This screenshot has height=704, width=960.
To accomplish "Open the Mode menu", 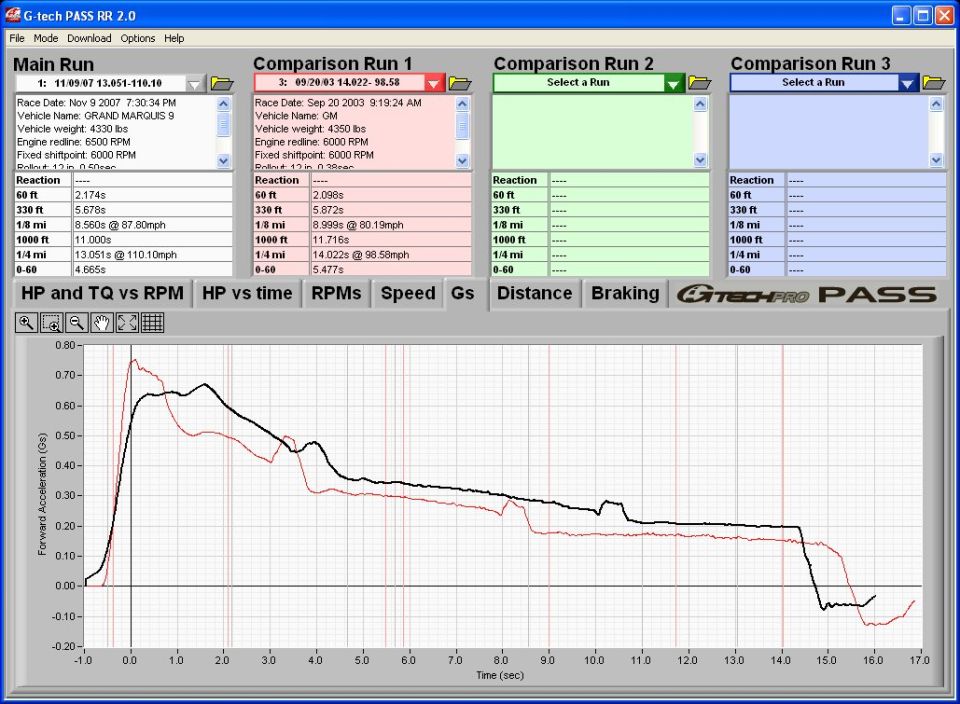I will [46, 38].
